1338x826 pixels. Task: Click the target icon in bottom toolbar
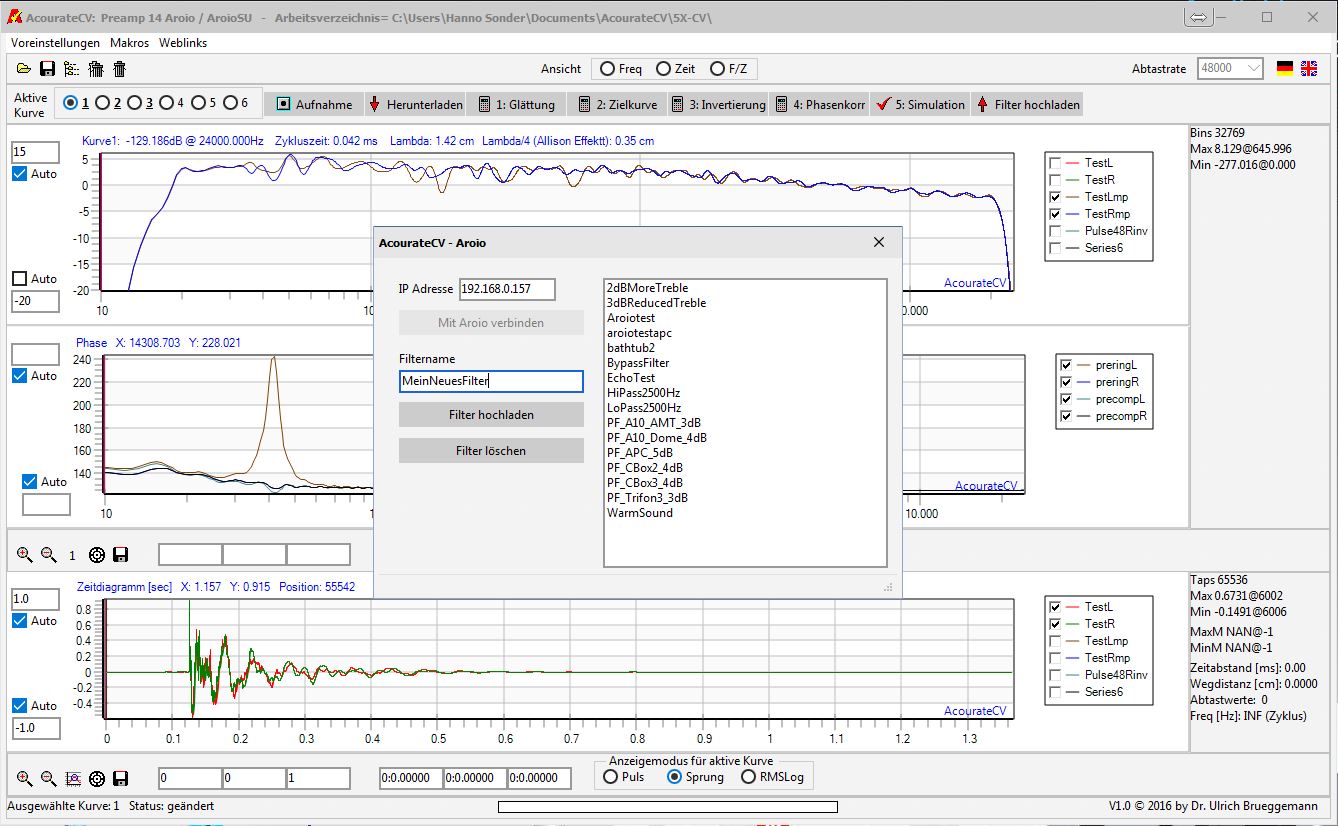(97, 778)
